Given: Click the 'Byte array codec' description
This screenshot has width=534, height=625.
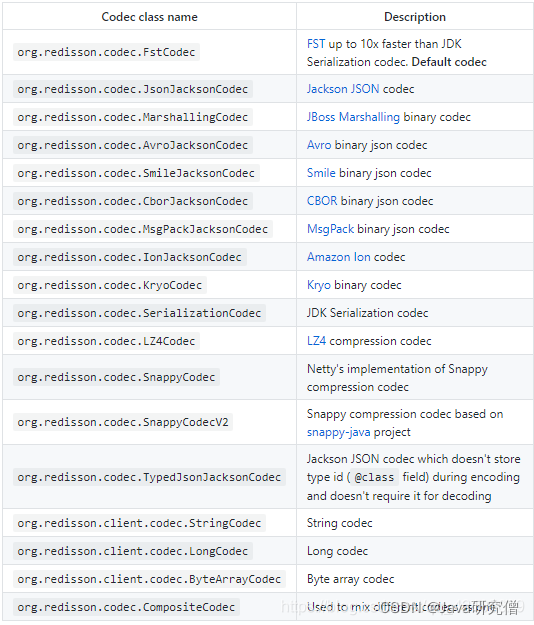Looking at the screenshot, I should pos(350,579).
